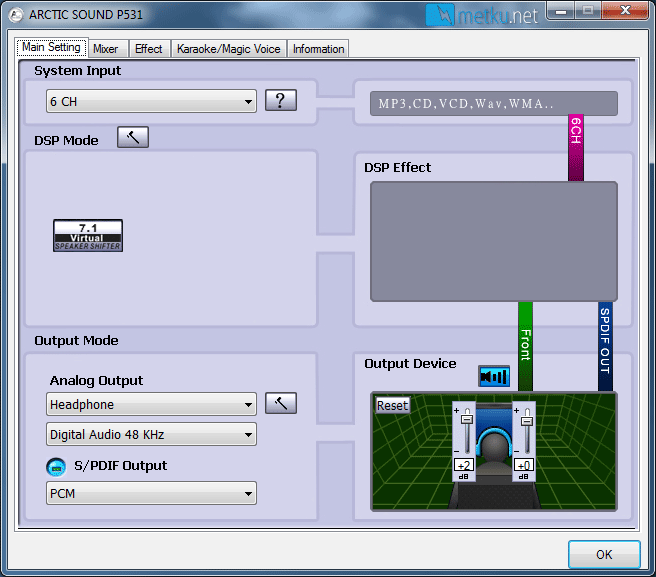656x577 pixels.
Task: Expand the PCM S/PDIF output dropdown
Action: tap(151, 493)
